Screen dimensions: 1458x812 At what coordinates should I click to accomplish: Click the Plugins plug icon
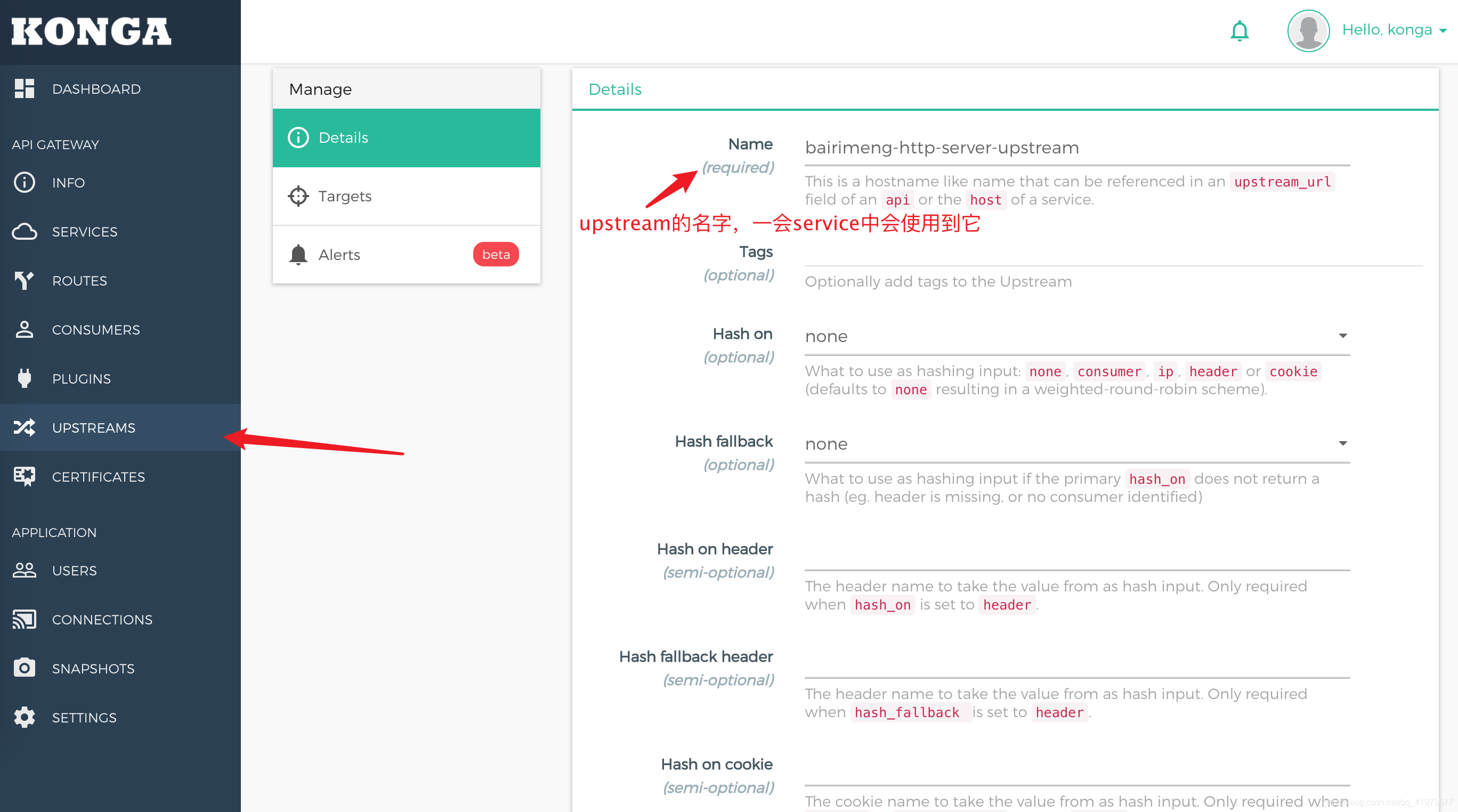25,378
